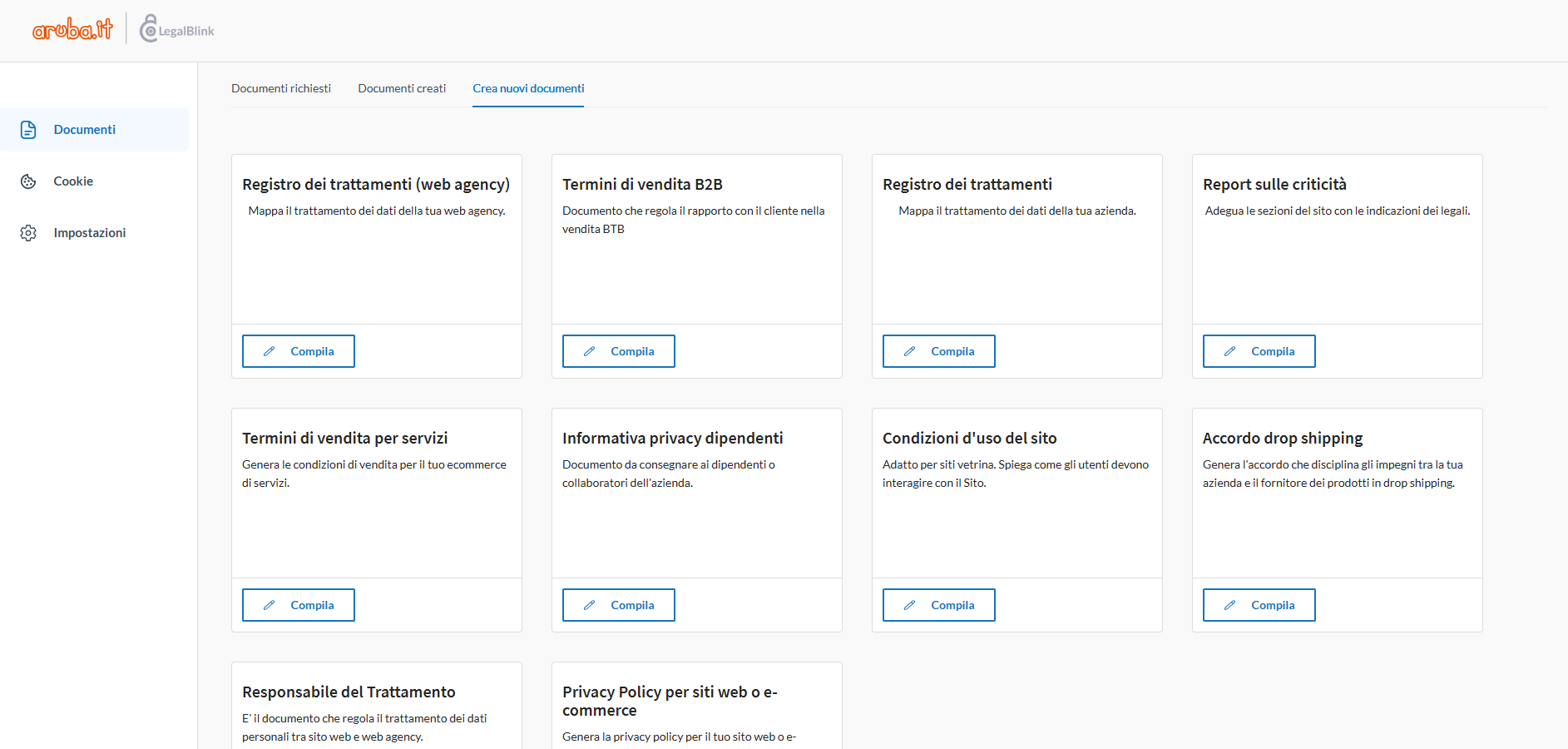Open Privacy Policy per siti web card
This screenshot has width=1568, height=749.
click(670, 701)
